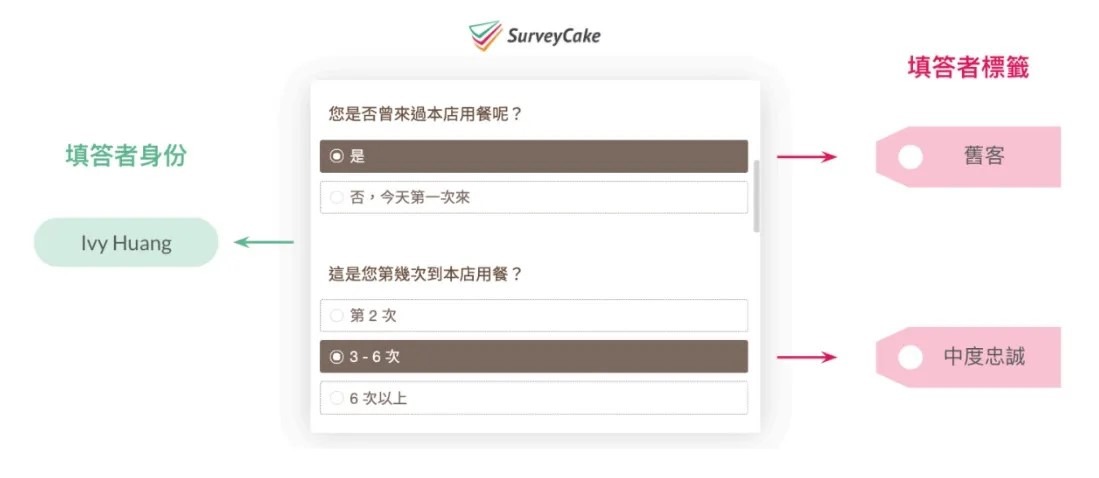Viewport: 1099px width, 478px height.
Task: Pick the 3 - 6 次 answer
Action: (x=534, y=357)
